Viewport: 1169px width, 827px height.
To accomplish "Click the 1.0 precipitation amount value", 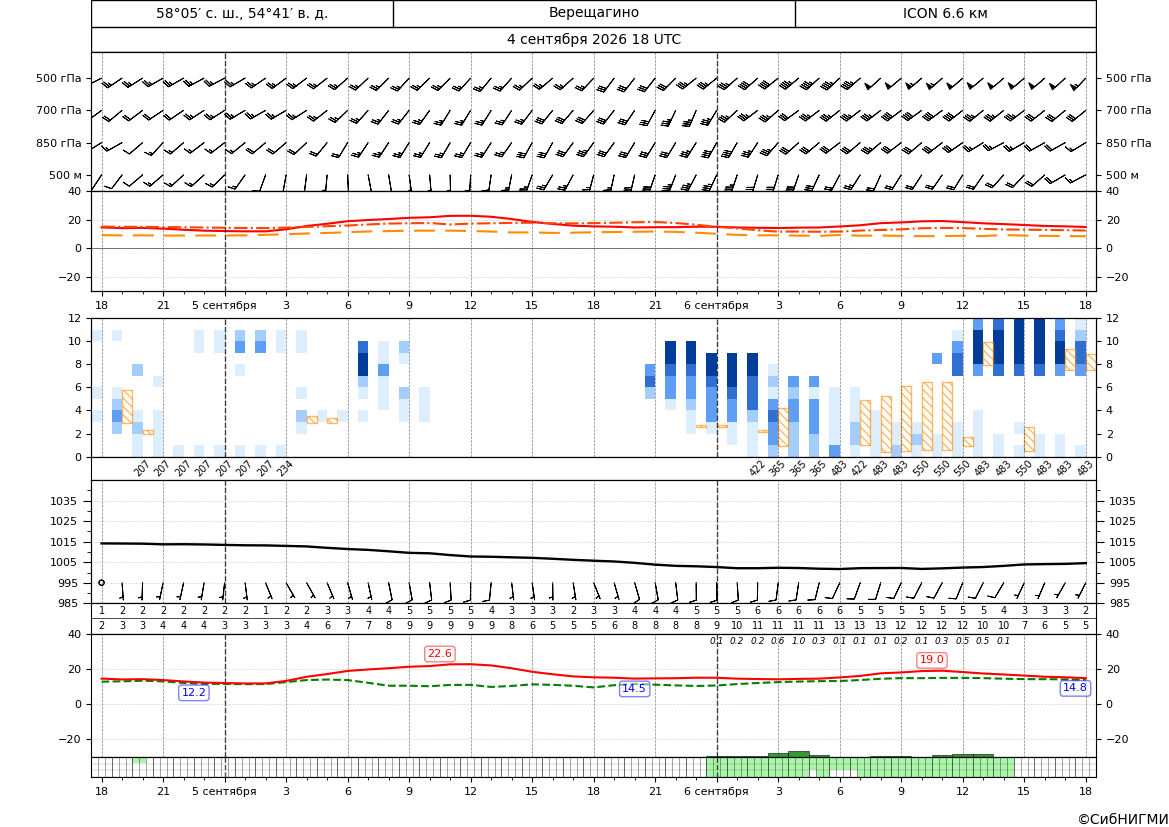I will [x=798, y=641].
